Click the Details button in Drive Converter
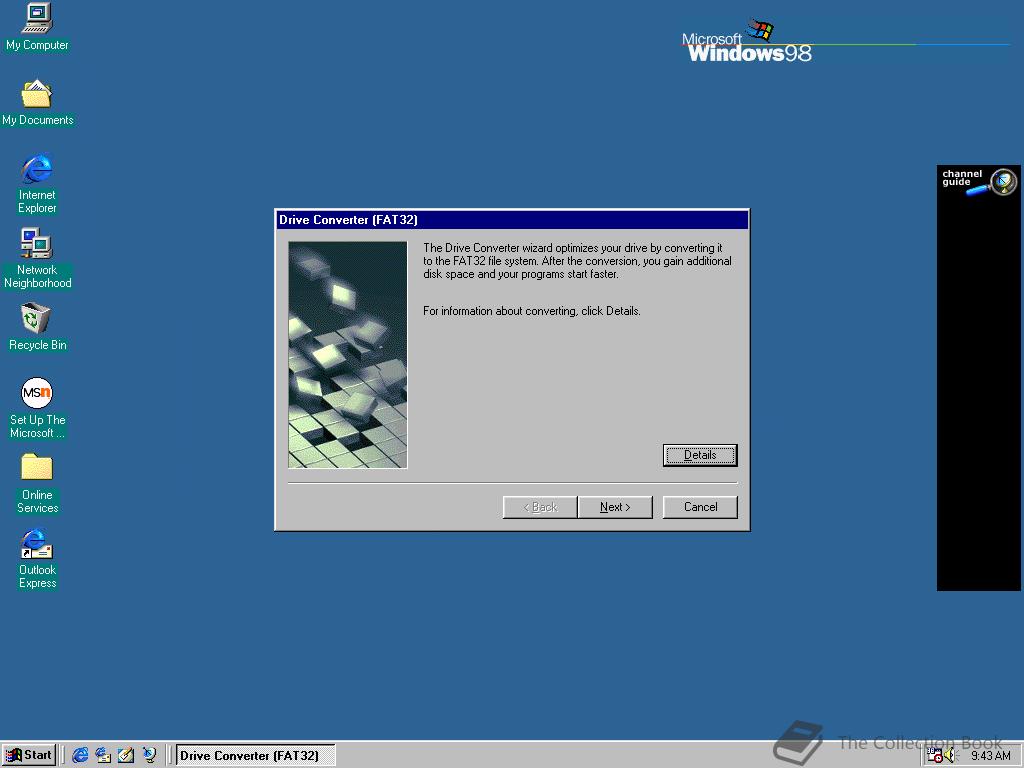The image size is (1024, 768). pos(700,455)
